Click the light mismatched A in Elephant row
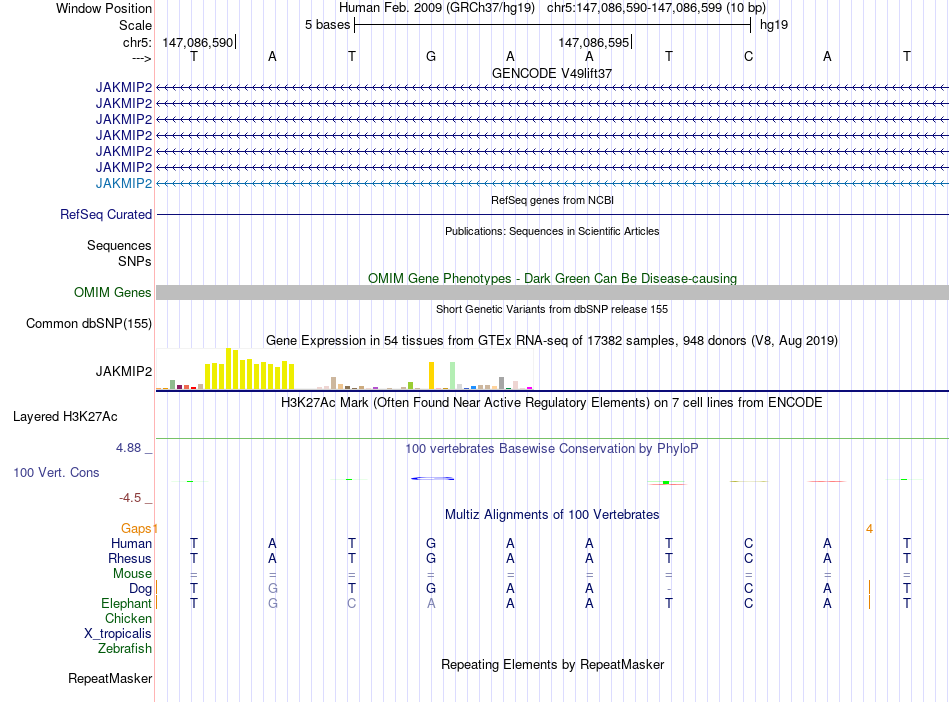 tap(431, 603)
